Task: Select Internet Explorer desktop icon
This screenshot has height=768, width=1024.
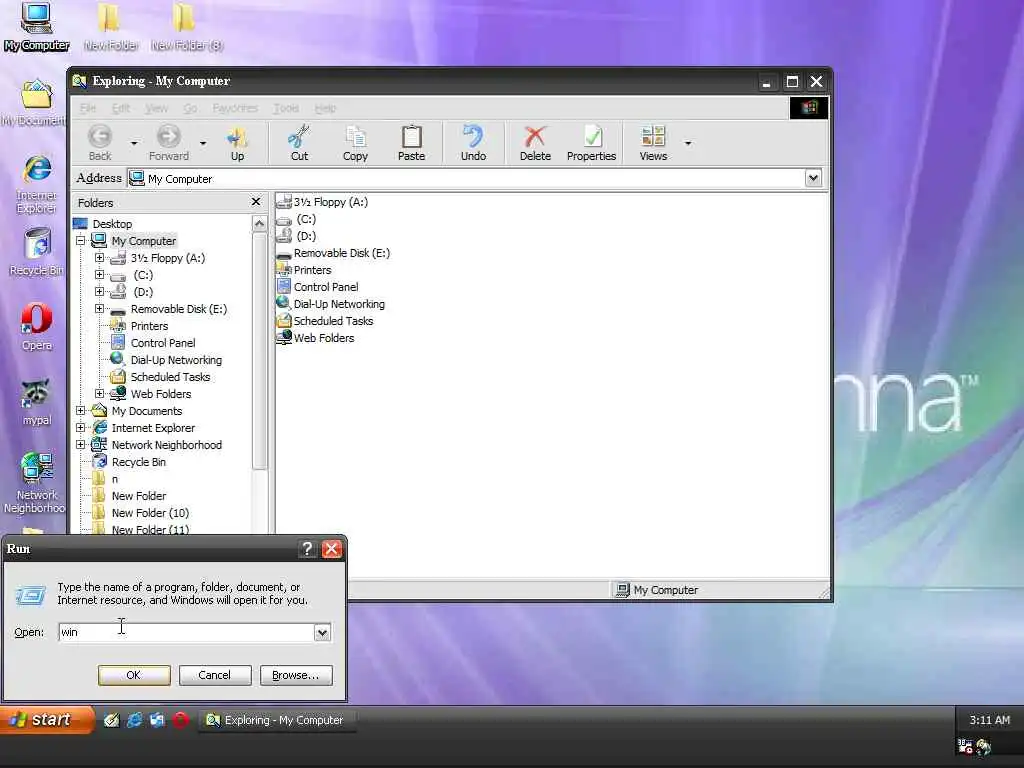Action: coord(37,184)
